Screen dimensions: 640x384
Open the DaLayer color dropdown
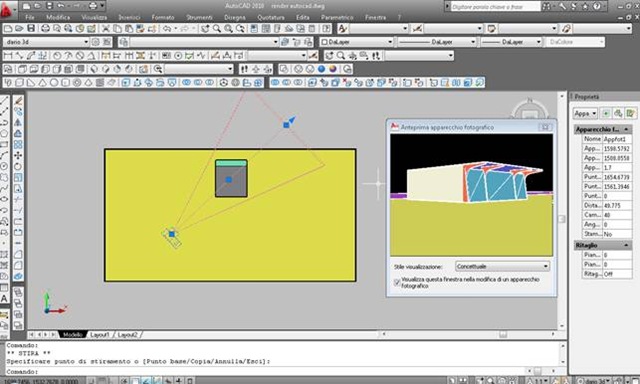click(356, 42)
